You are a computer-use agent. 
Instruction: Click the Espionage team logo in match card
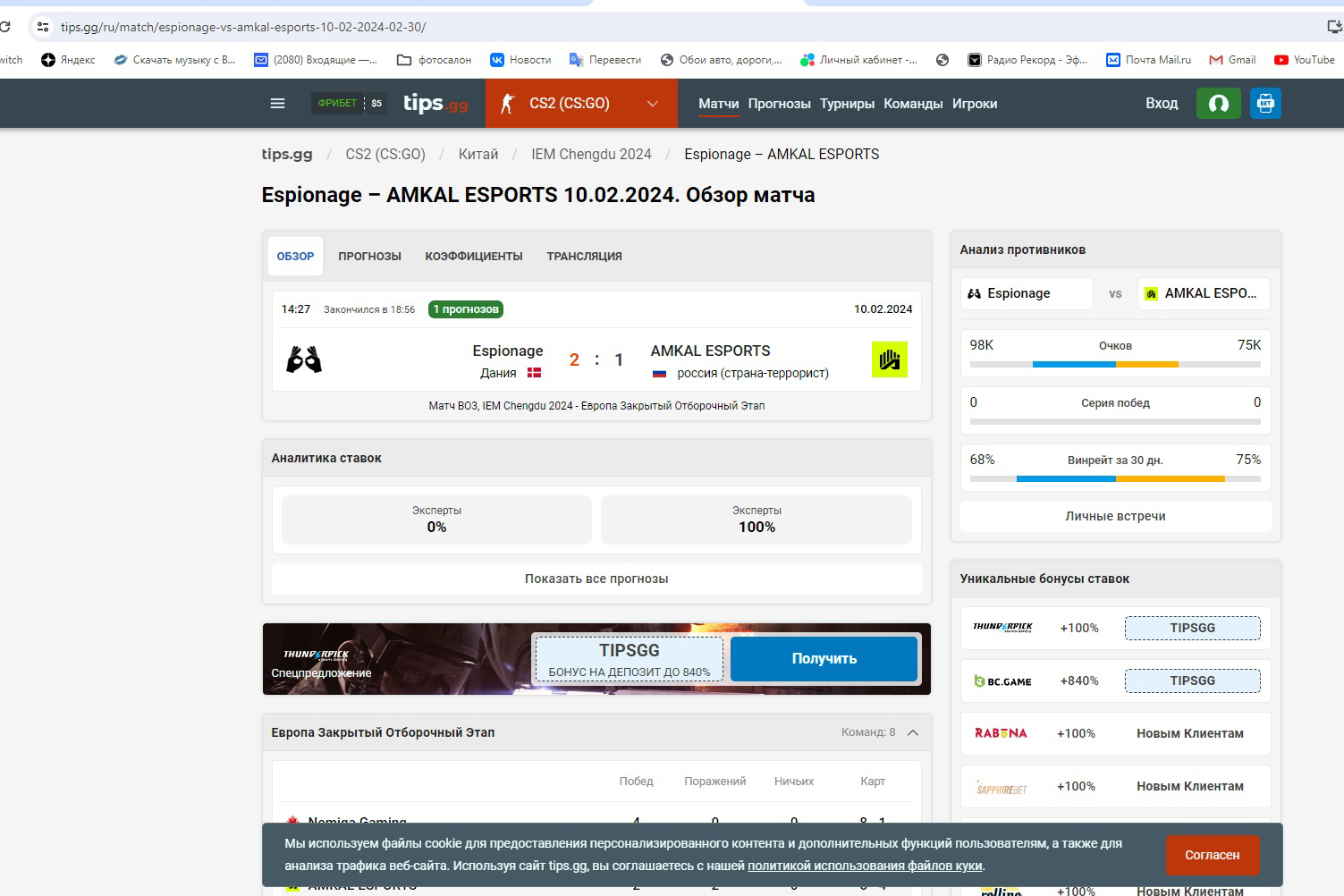tap(304, 359)
